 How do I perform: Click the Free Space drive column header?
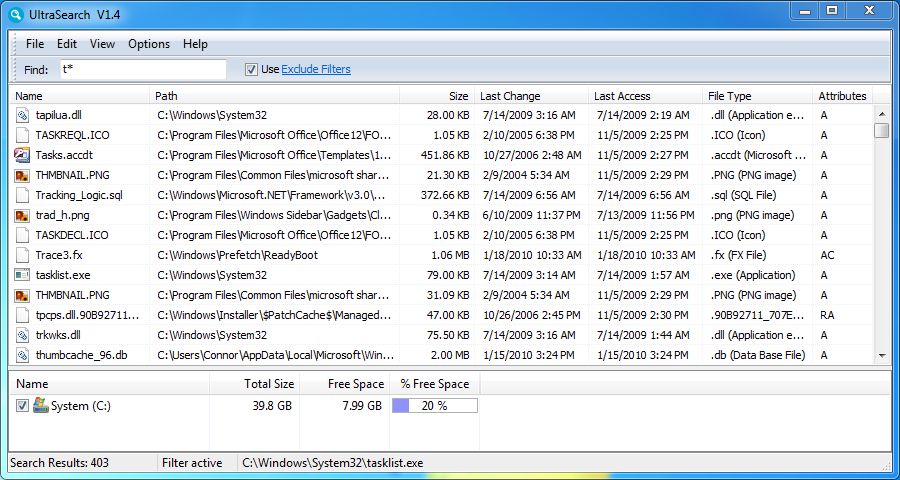[x=344, y=384]
